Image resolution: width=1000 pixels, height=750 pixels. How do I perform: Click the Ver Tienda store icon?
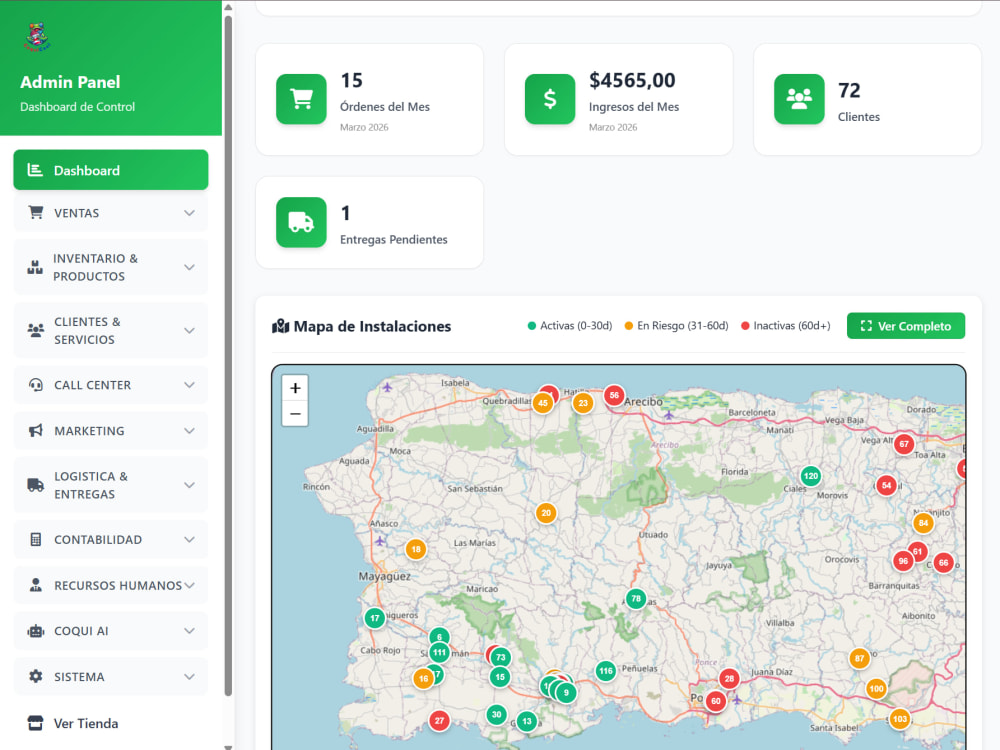click(36, 723)
